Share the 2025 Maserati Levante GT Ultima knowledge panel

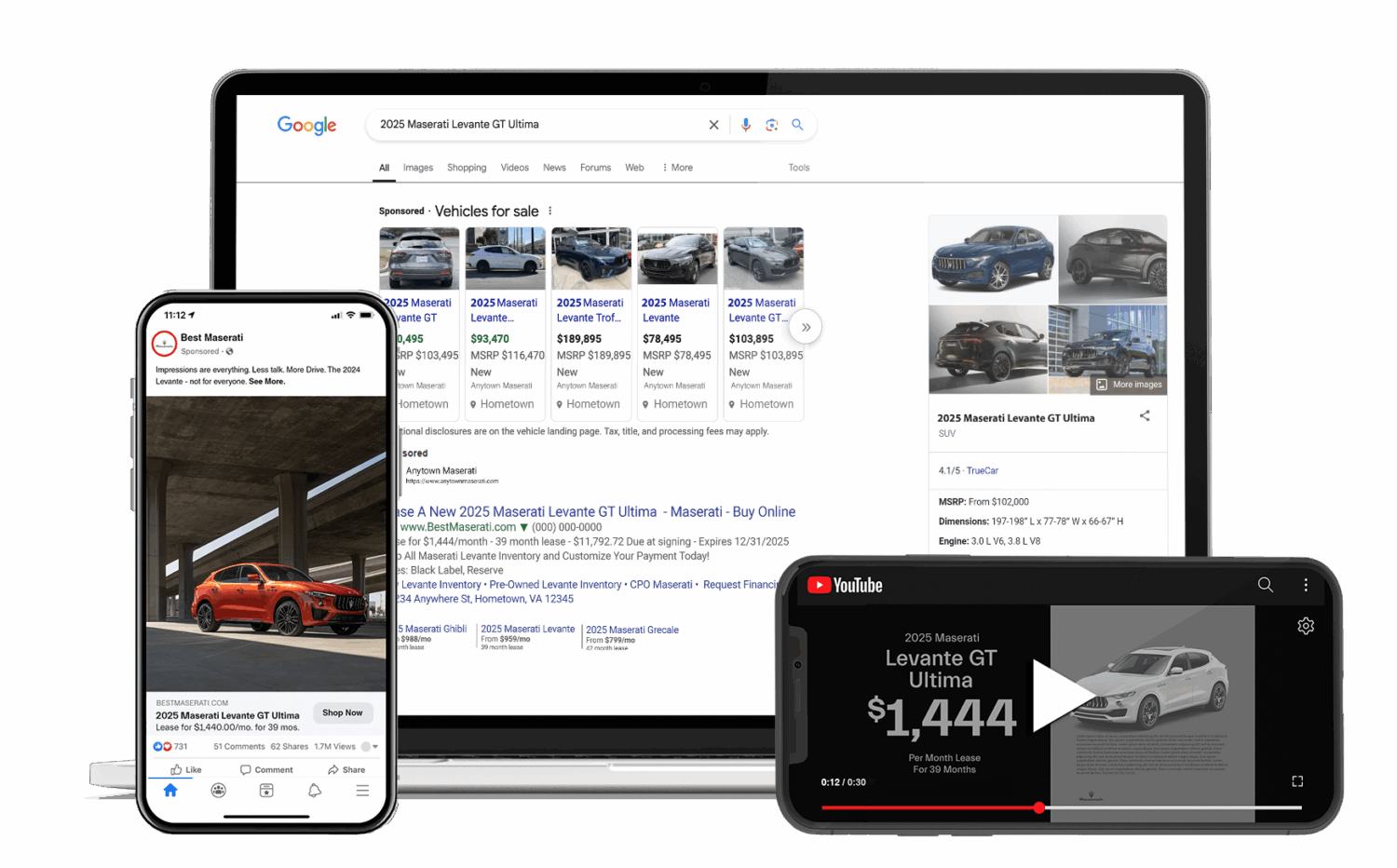tap(1145, 416)
